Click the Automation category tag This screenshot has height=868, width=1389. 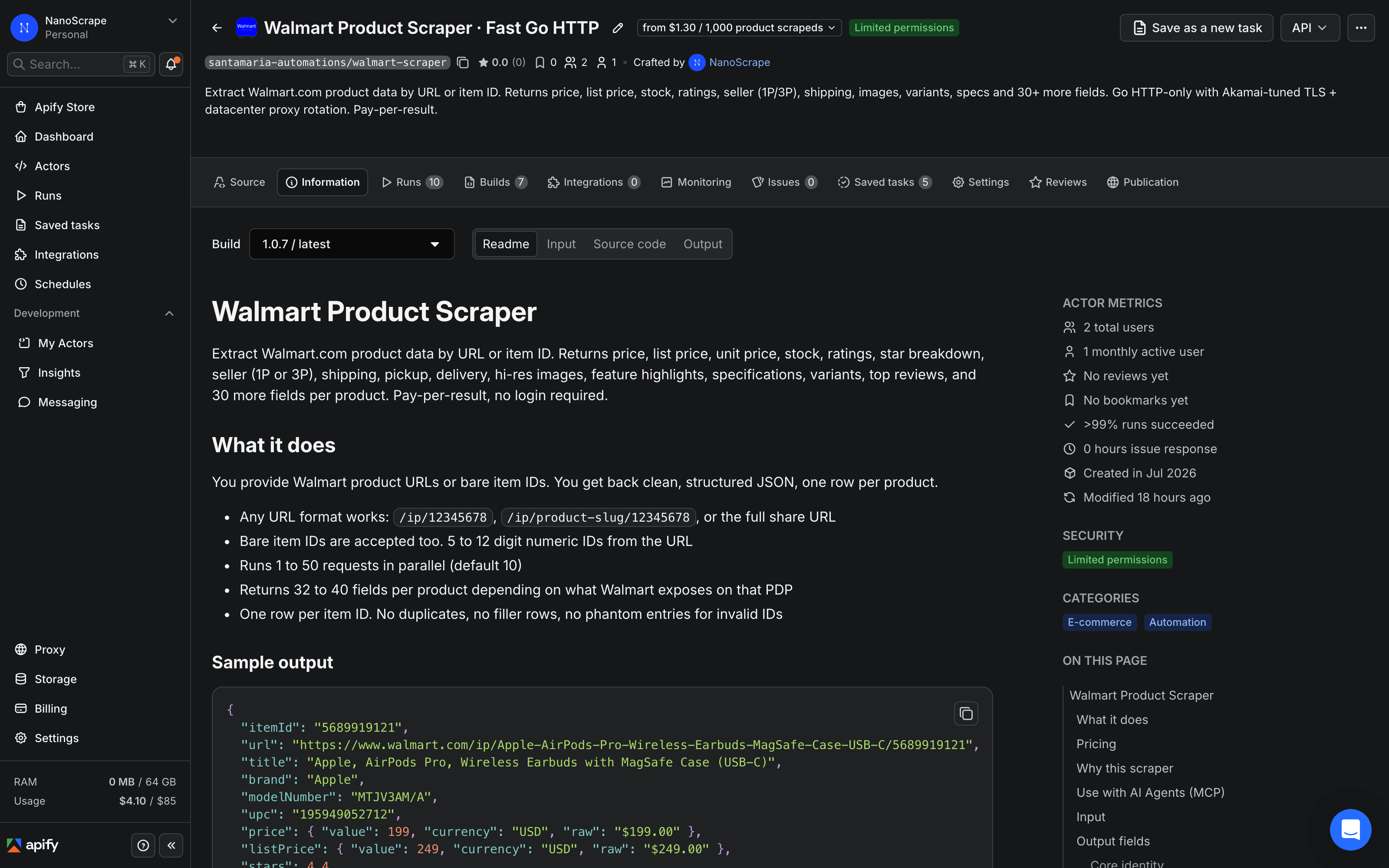tap(1177, 622)
